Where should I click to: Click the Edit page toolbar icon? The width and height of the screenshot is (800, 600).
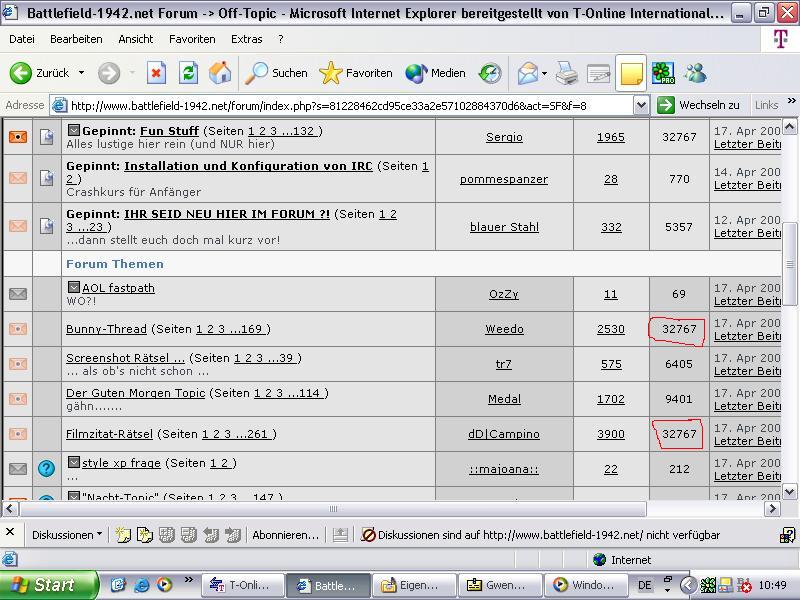click(x=598, y=74)
